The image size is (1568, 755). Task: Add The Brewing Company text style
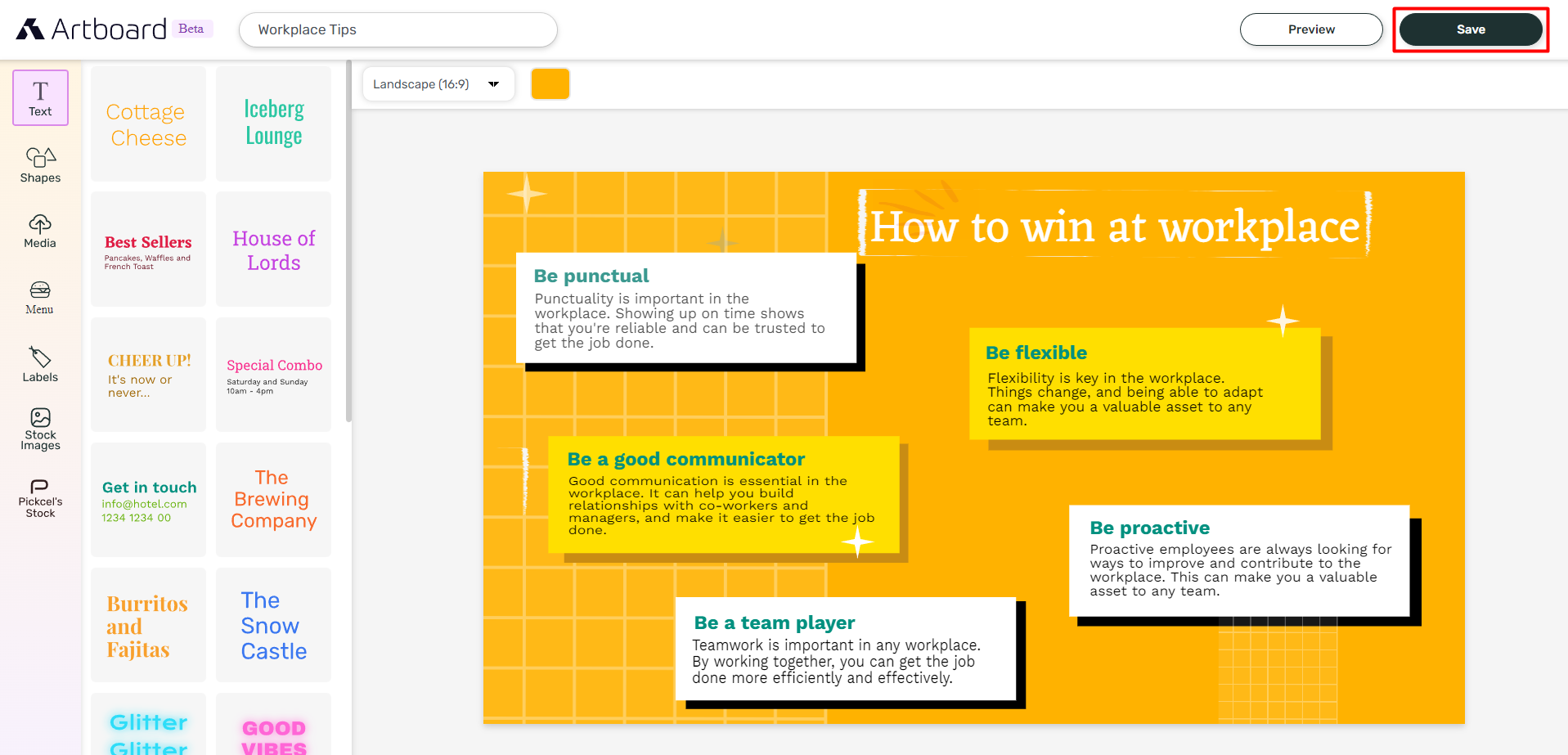coord(273,500)
